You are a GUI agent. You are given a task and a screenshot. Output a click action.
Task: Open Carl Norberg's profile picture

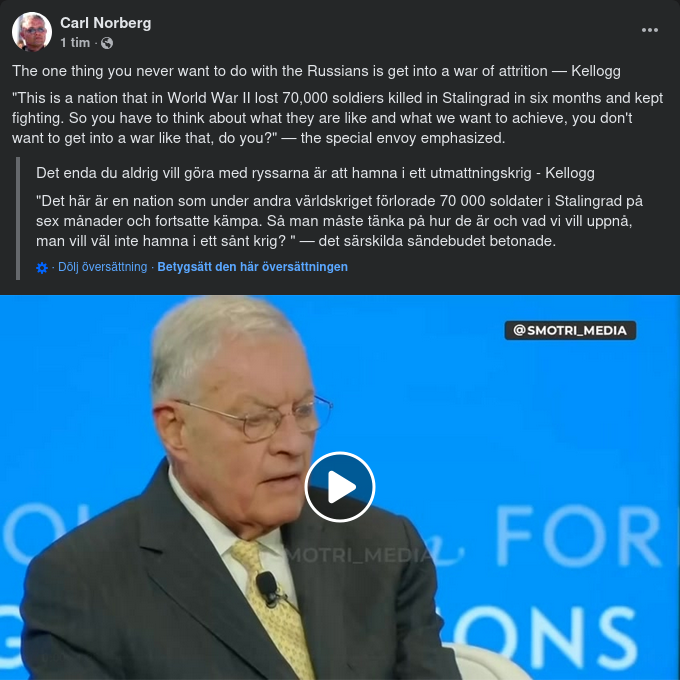tap(32, 32)
